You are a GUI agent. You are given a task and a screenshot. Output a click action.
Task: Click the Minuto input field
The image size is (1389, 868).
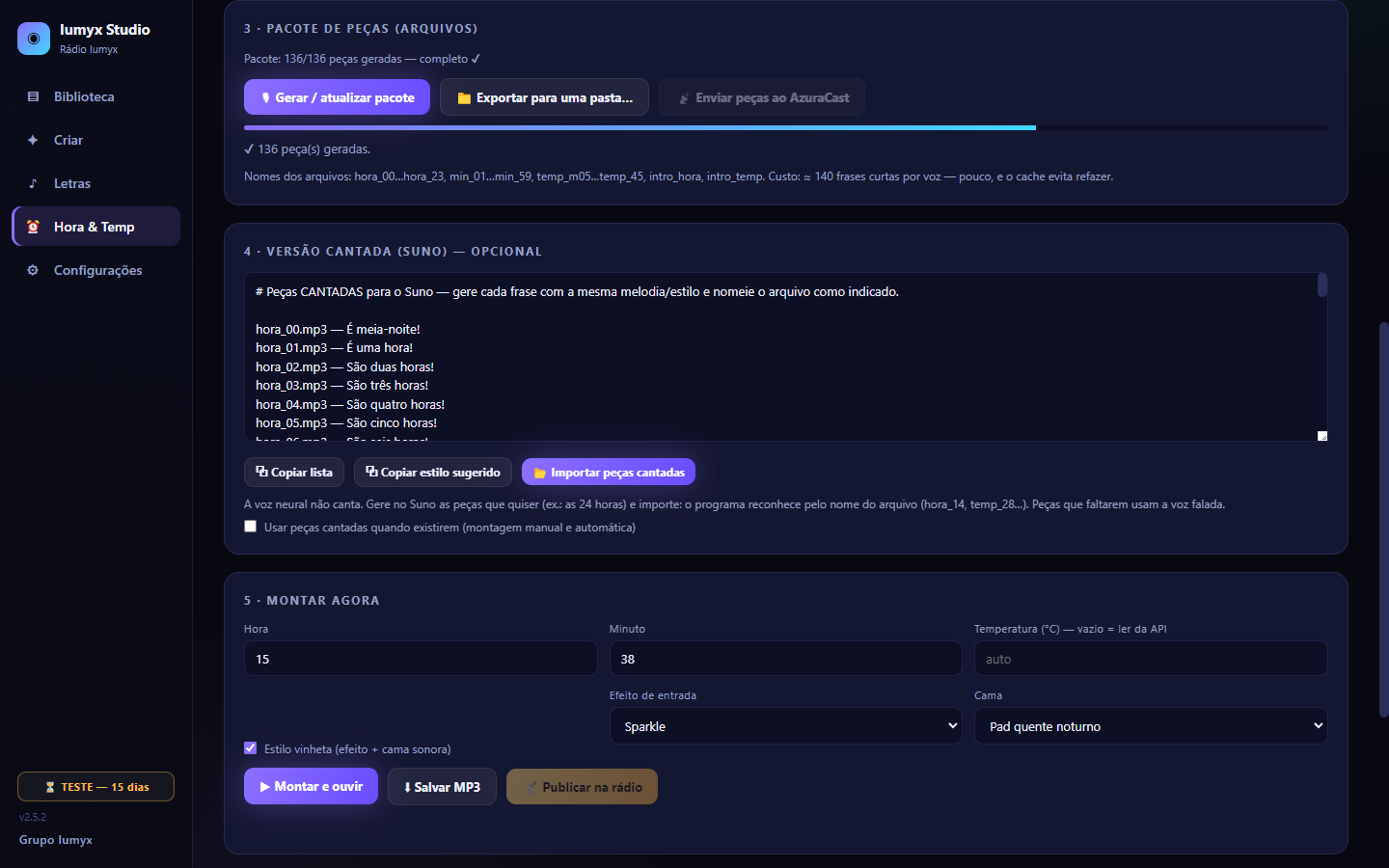pos(785,659)
